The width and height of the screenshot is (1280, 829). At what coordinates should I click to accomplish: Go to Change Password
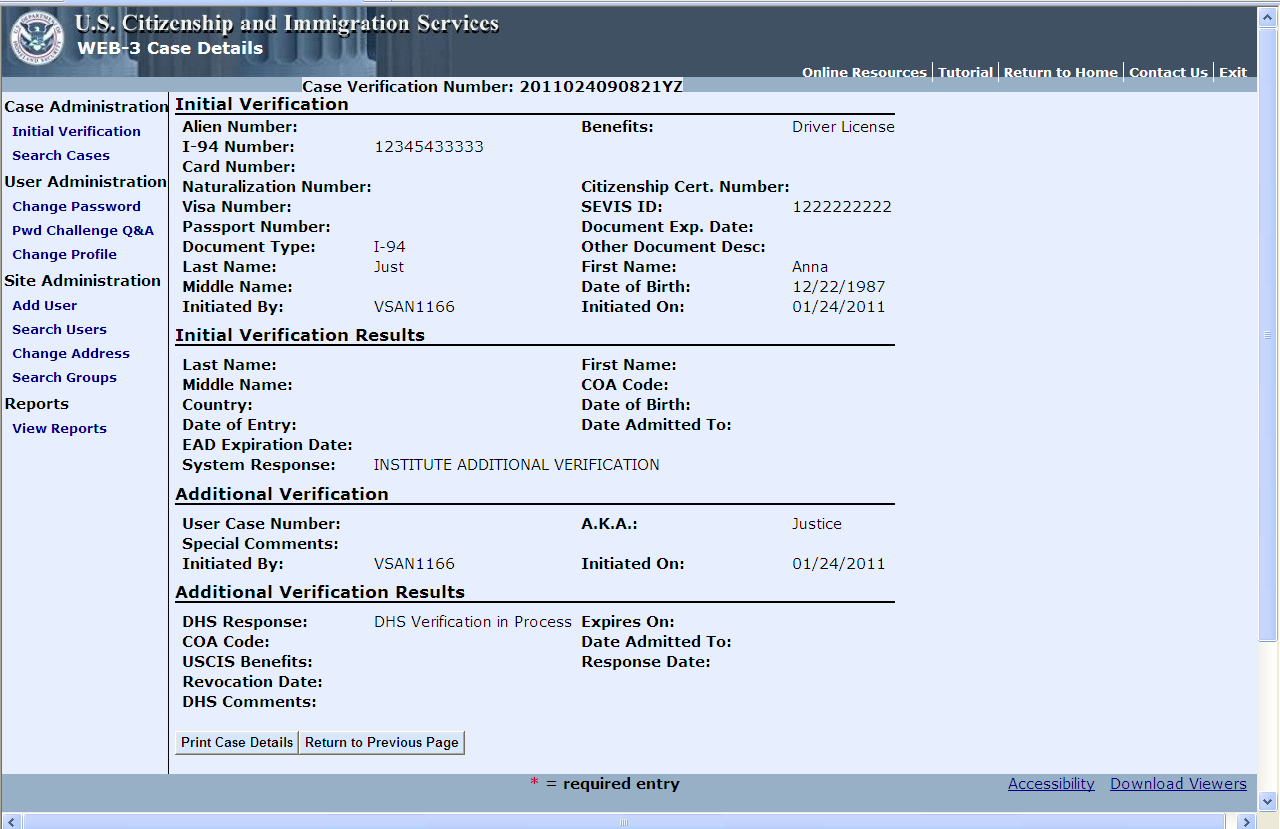(x=76, y=206)
